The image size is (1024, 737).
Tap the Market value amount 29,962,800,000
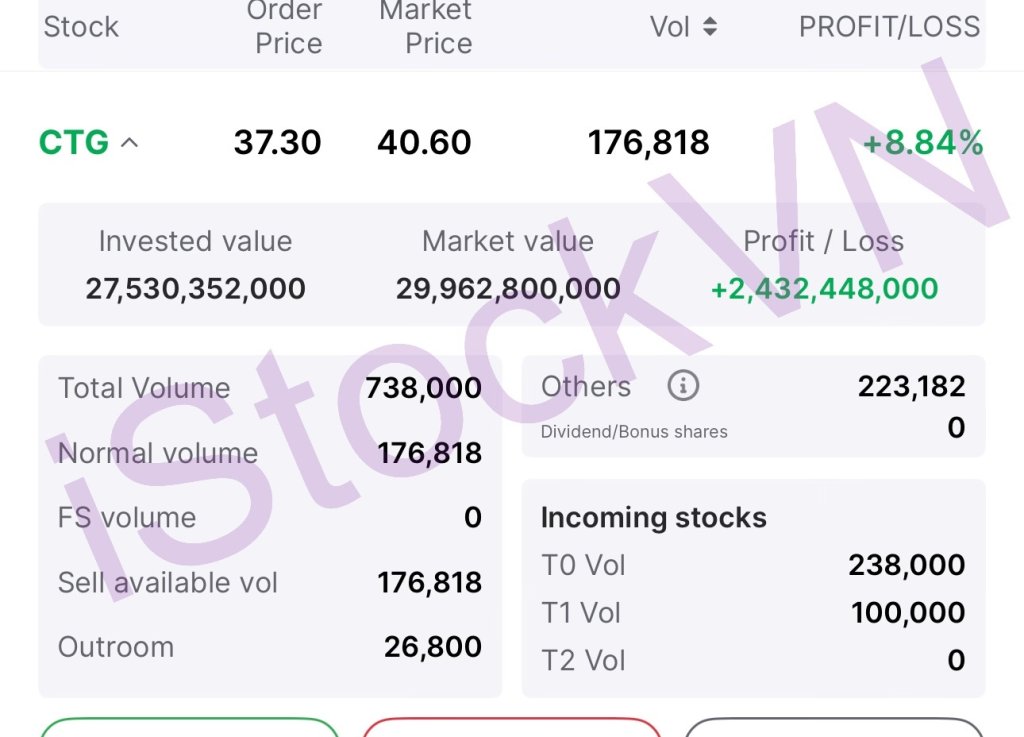[x=508, y=289]
